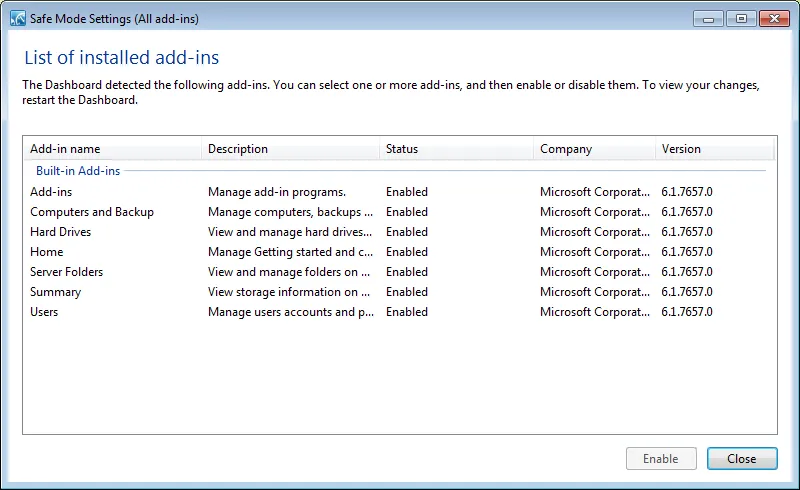Click Enabled status of Users row
The width and height of the screenshot is (800, 490).
tap(407, 312)
